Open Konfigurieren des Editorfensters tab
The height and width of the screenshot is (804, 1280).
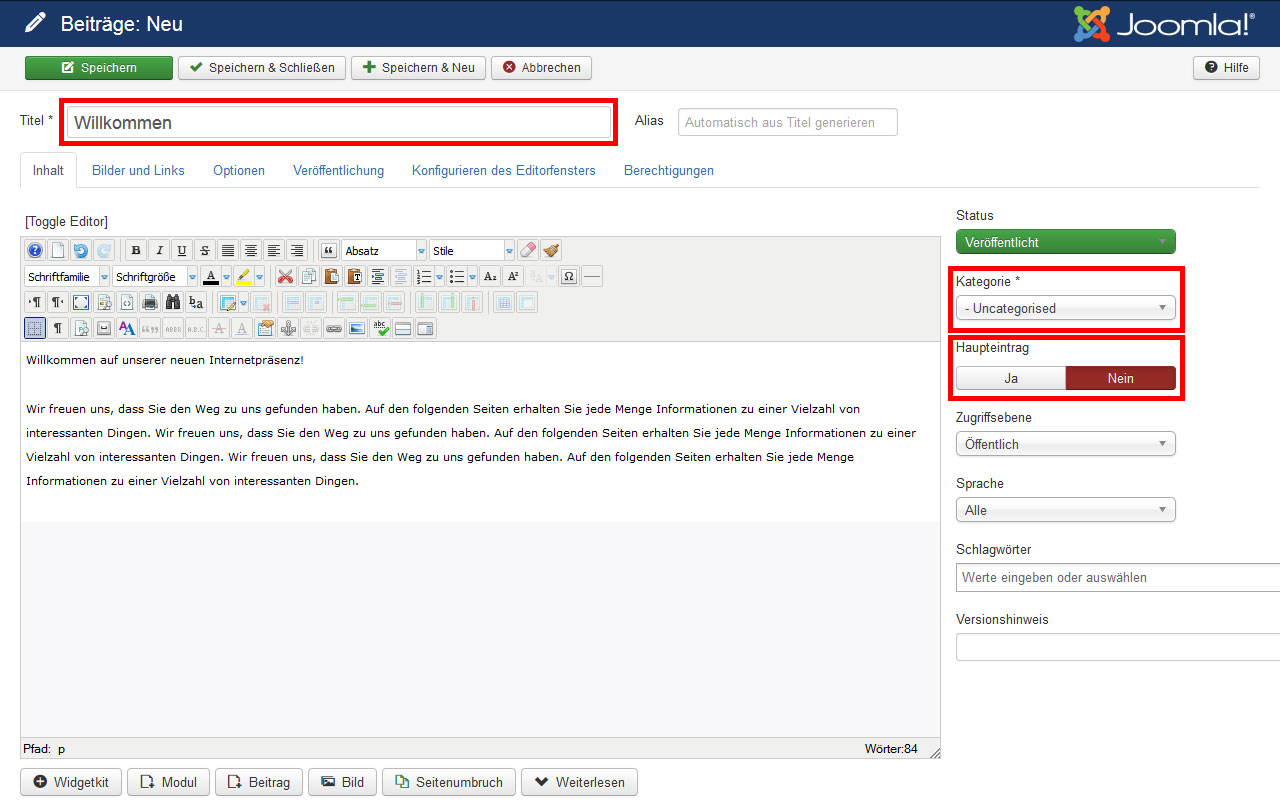click(x=504, y=170)
